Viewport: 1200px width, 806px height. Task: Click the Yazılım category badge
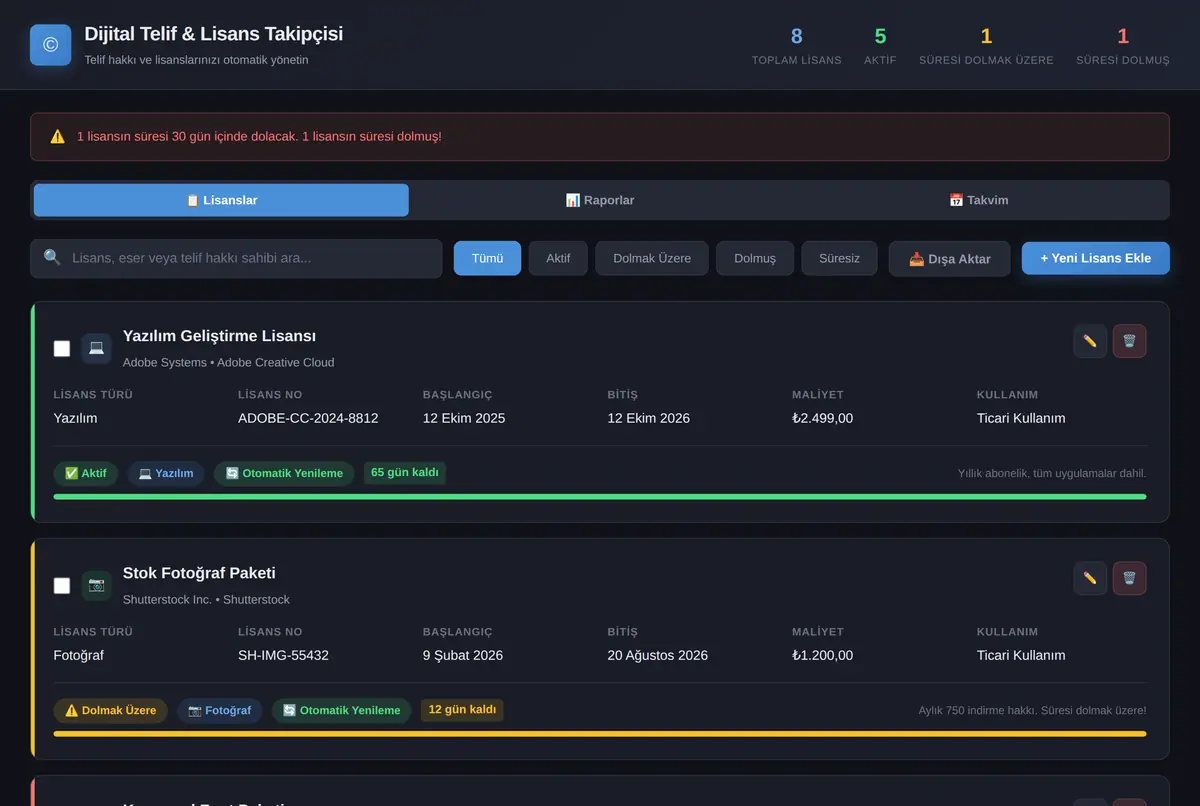point(166,473)
